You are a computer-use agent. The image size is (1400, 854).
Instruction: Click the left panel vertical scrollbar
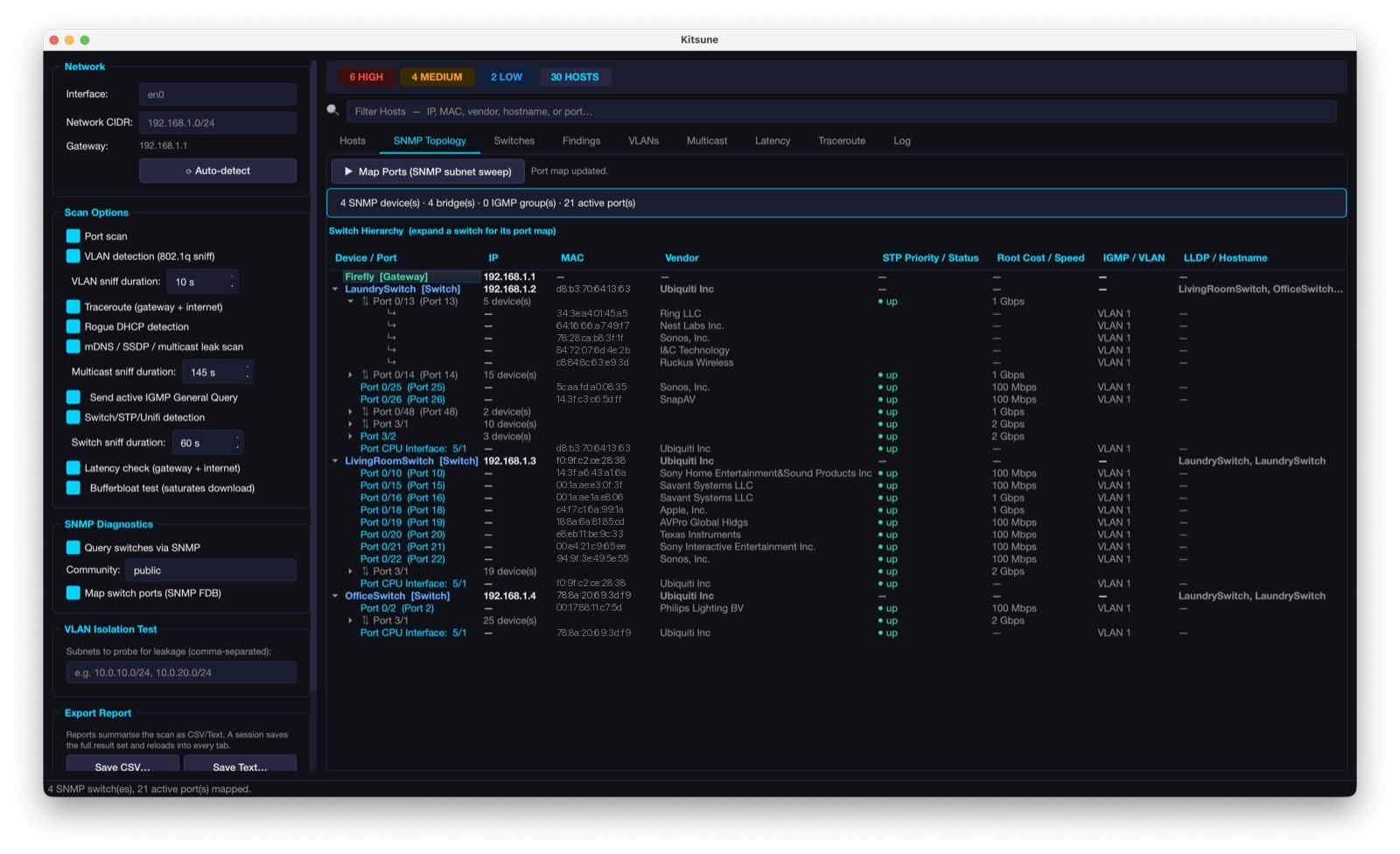(x=313, y=376)
